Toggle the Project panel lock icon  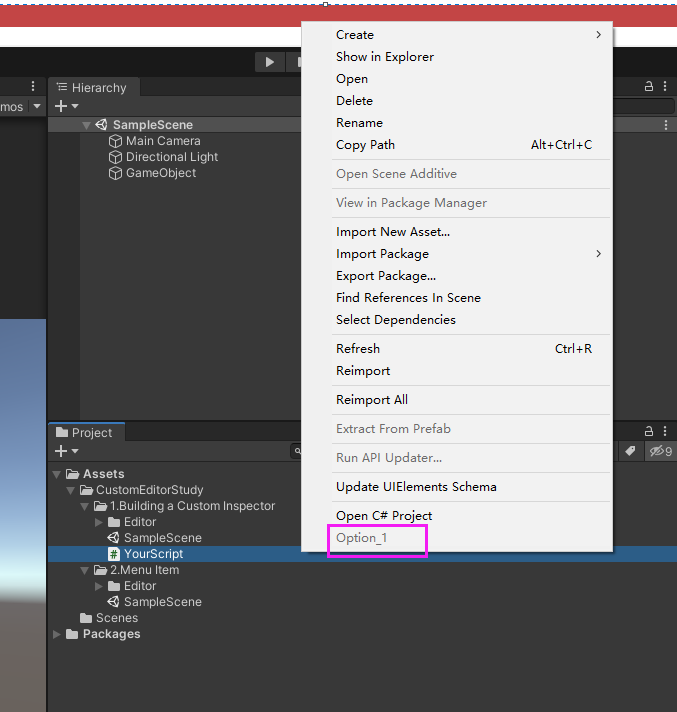649,431
